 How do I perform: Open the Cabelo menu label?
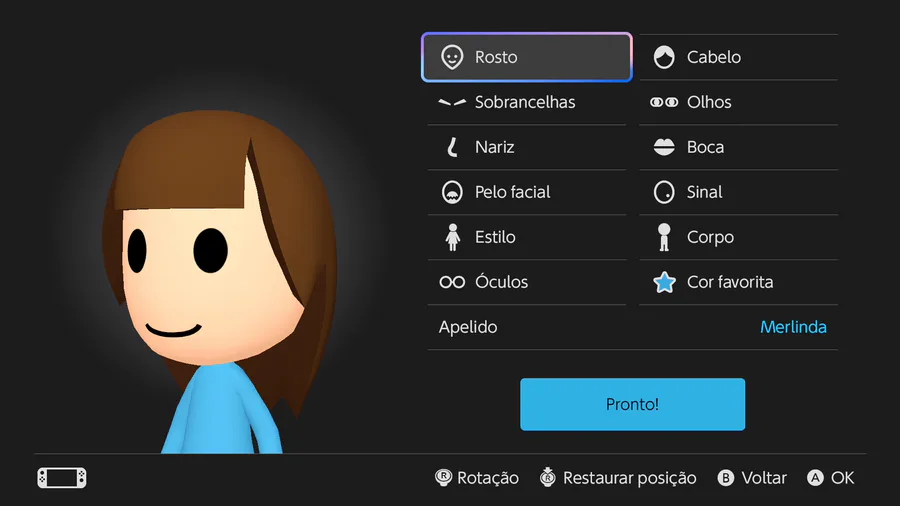click(x=713, y=57)
